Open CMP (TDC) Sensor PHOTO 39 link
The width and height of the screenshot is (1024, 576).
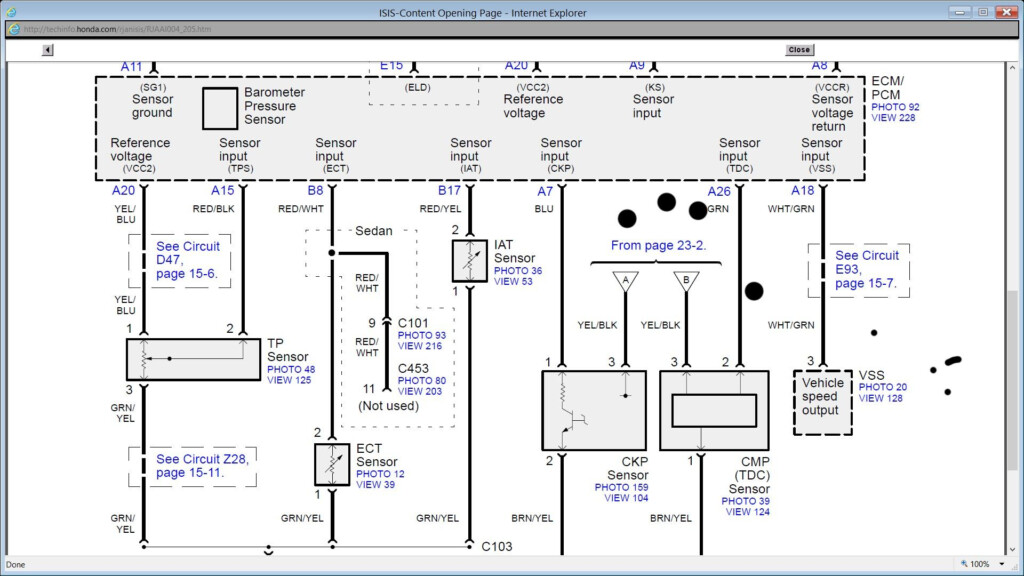tap(745, 501)
